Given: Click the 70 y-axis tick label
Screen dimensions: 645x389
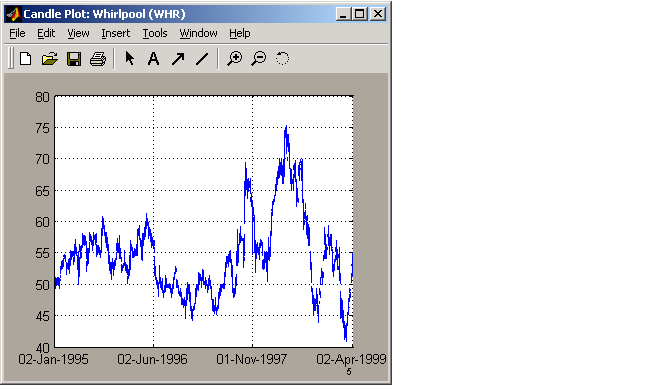Looking at the screenshot, I should tap(42, 160).
